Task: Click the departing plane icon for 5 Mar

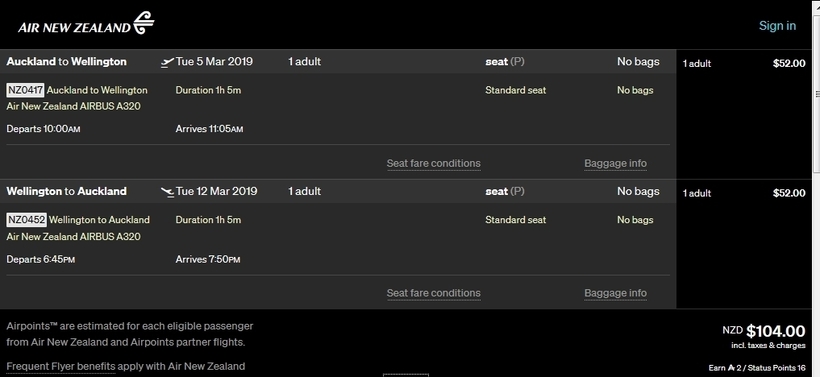Action: 167,63
